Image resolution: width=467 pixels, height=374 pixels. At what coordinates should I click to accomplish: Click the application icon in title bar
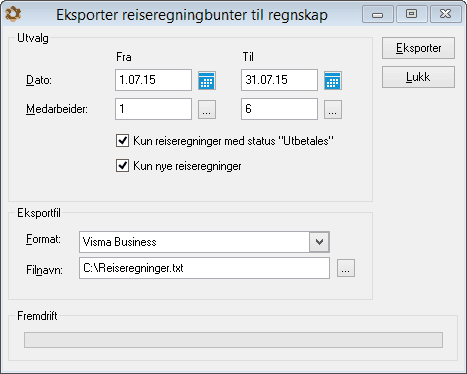pos(14,14)
